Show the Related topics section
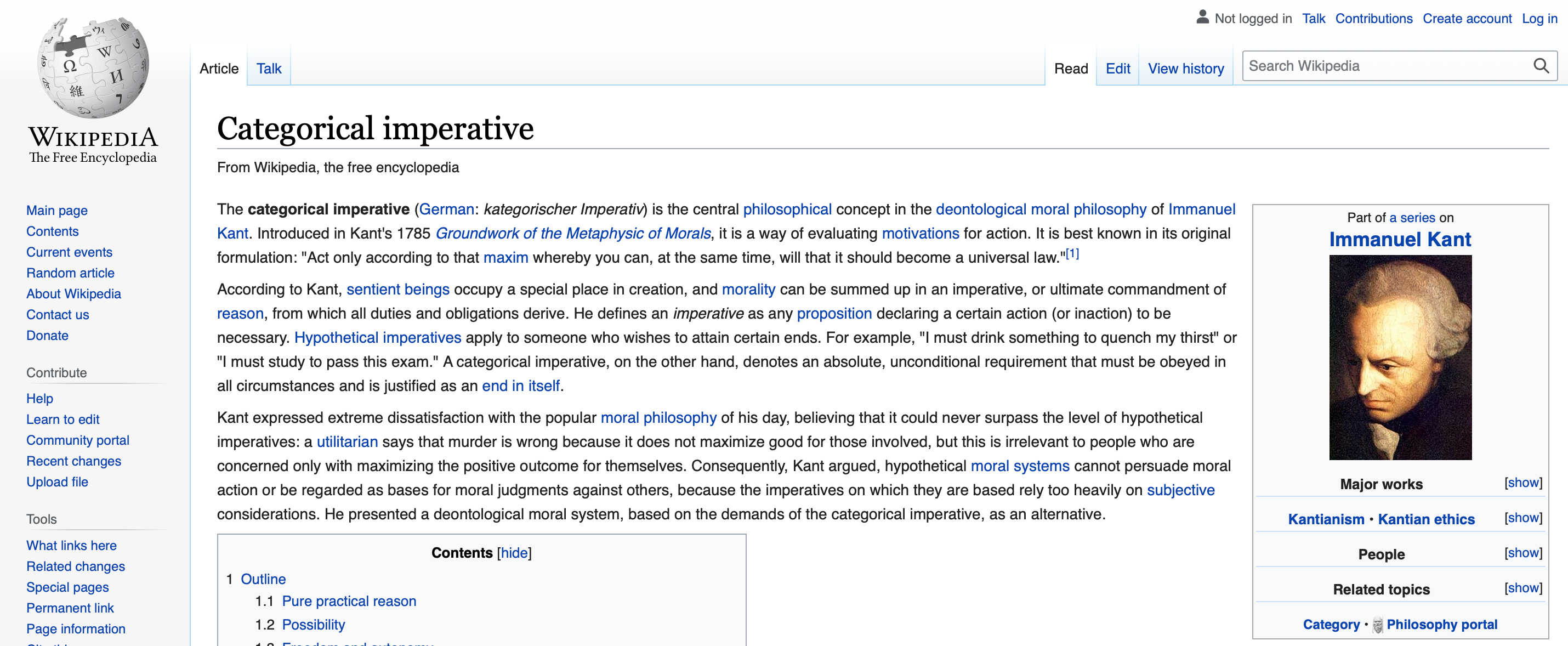 (1523, 587)
